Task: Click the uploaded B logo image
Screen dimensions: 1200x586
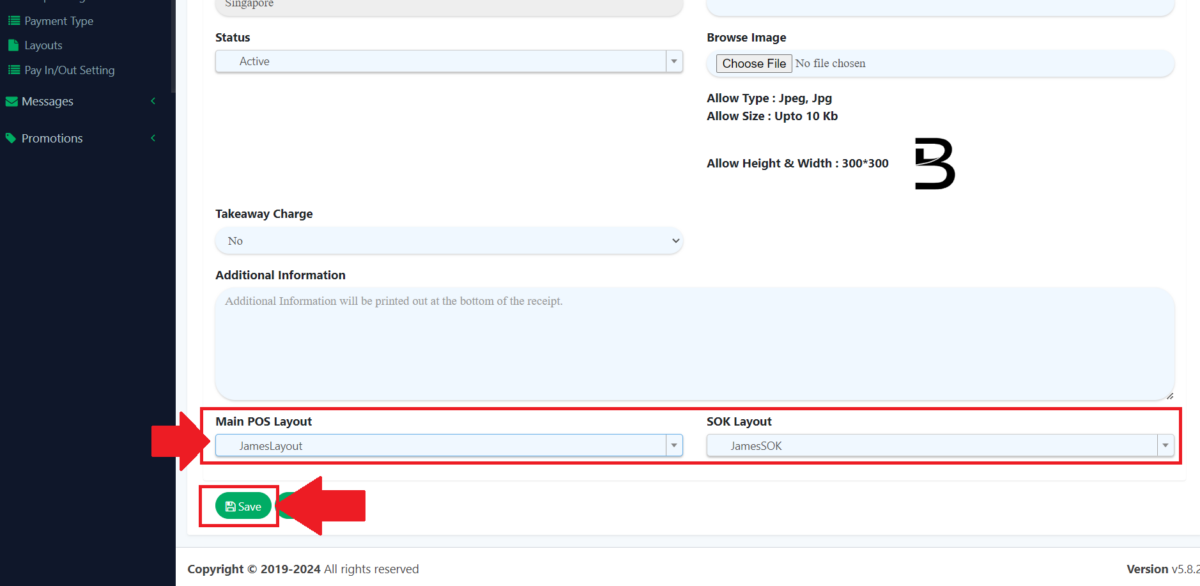Action: point(934,163)
